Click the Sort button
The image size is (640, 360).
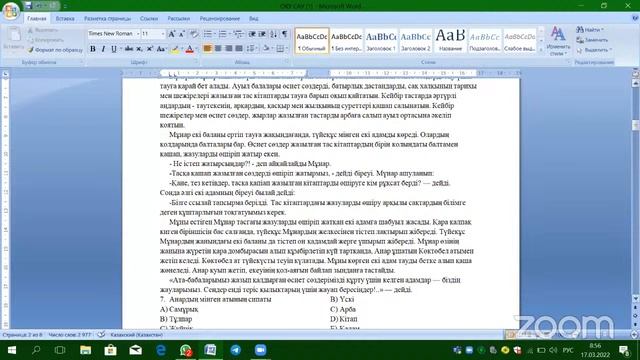pos(273,34)
